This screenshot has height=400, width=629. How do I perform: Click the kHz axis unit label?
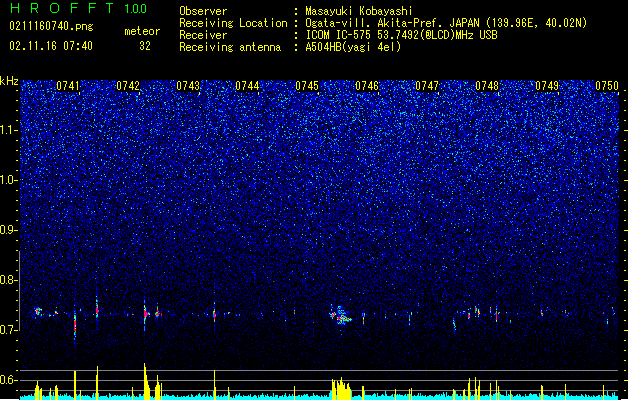[9, 81]
